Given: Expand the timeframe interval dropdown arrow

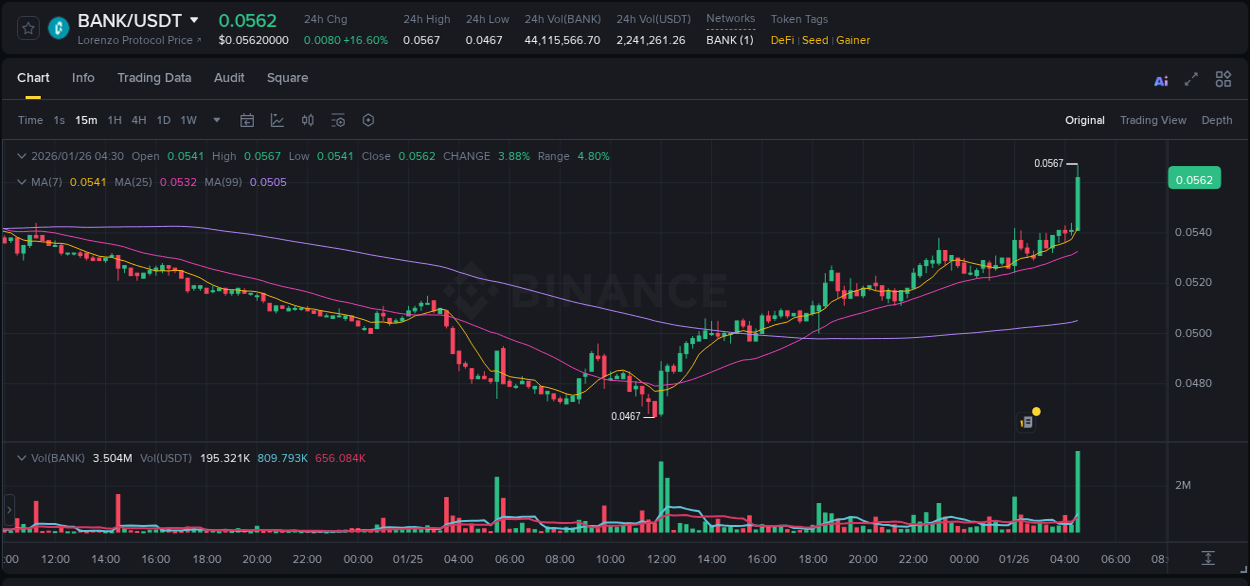Looking at the screenshot, I should (215, 120).
